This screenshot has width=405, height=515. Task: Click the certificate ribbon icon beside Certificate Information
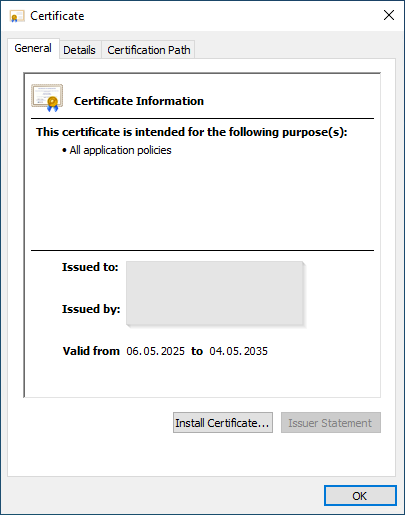coord(47,98)
